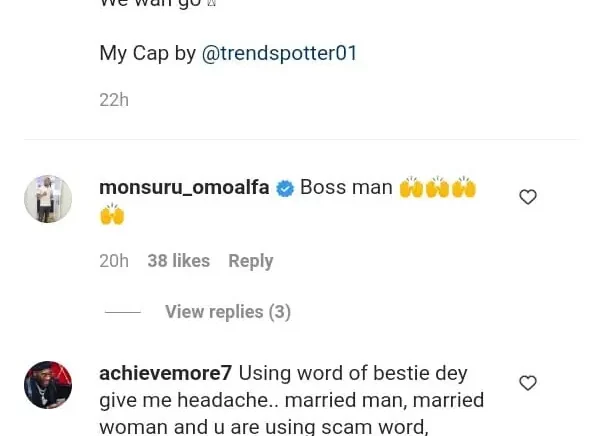The width and height of the screenshot is (600, 436).
Task: Go to achievemore7's profile via username
Action: (165, 373)
